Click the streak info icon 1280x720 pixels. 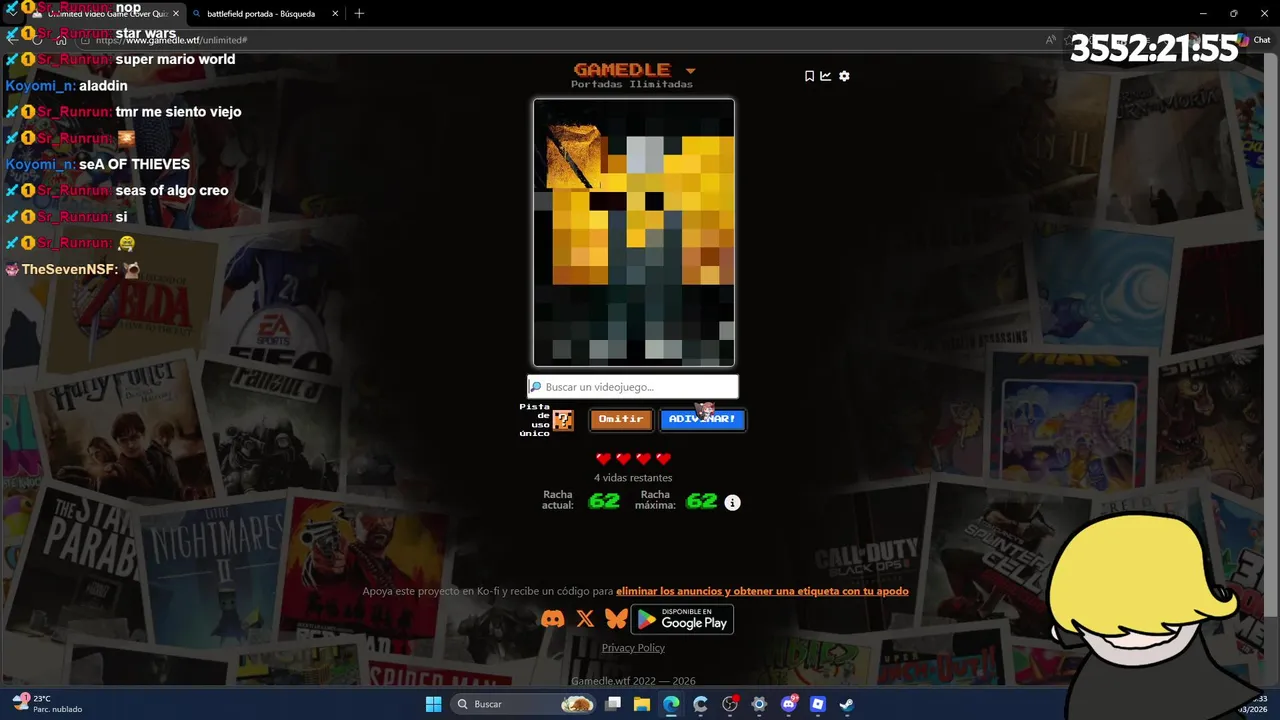coord(732,502)
